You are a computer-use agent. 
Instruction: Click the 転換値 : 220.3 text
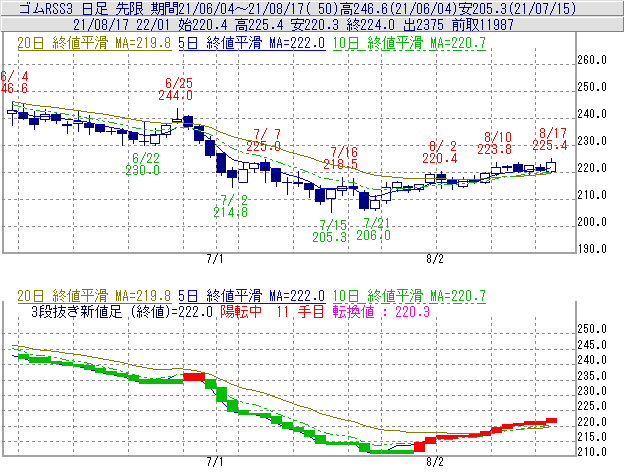[381, 311]
